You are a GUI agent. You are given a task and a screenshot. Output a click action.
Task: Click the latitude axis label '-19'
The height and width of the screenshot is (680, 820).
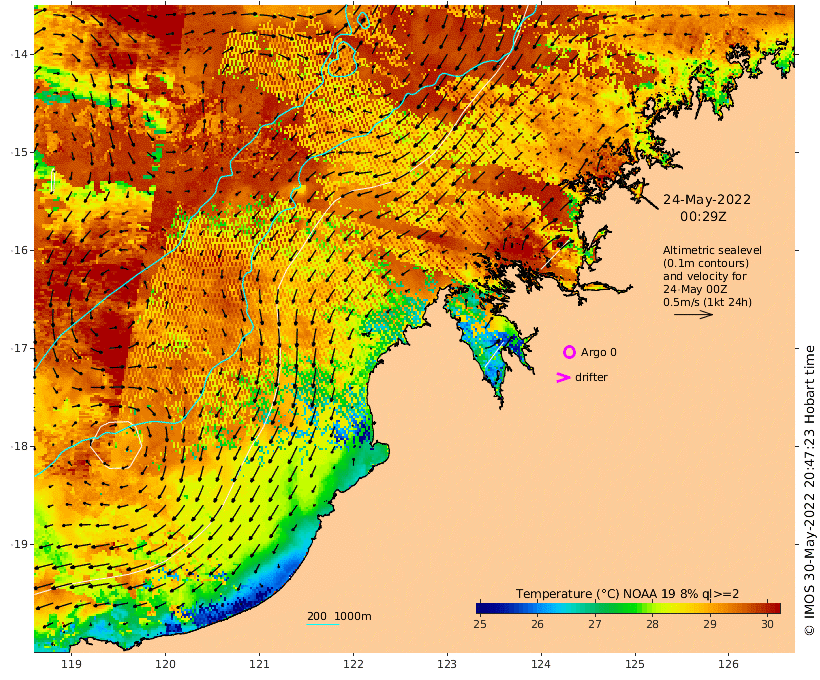pyautogui.click(x=19, y=544)
